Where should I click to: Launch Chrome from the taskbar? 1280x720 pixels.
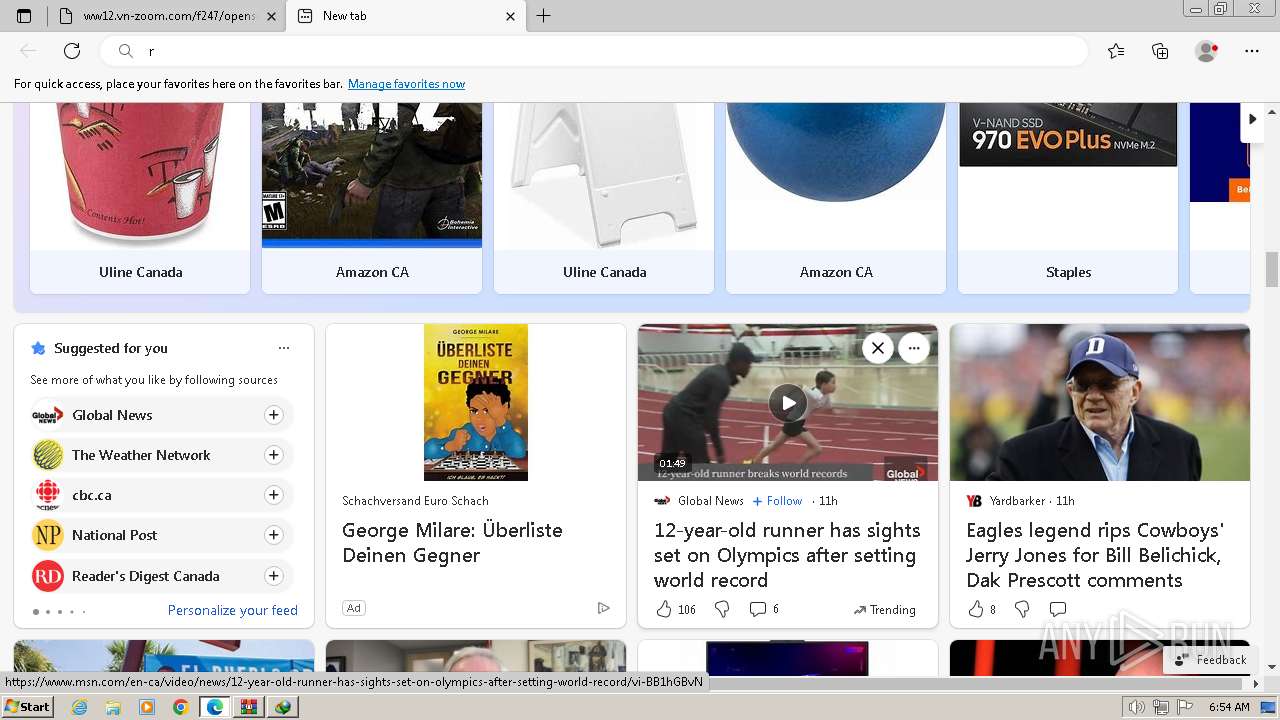tap(180, 707)
